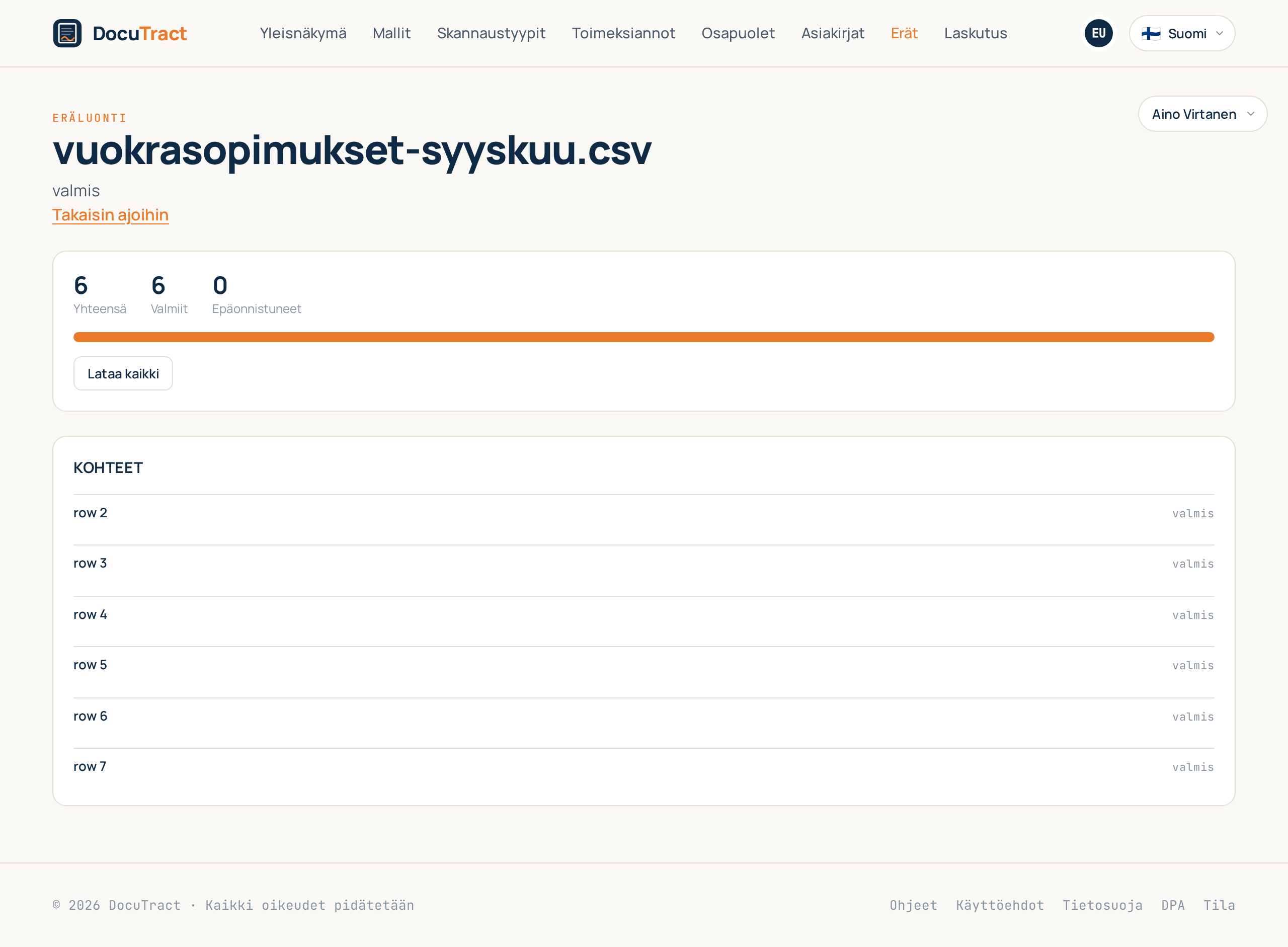Click Takaisin ajoihin link
The height and width of the screenshot is (947, 1288).
[x=110, y=215]
